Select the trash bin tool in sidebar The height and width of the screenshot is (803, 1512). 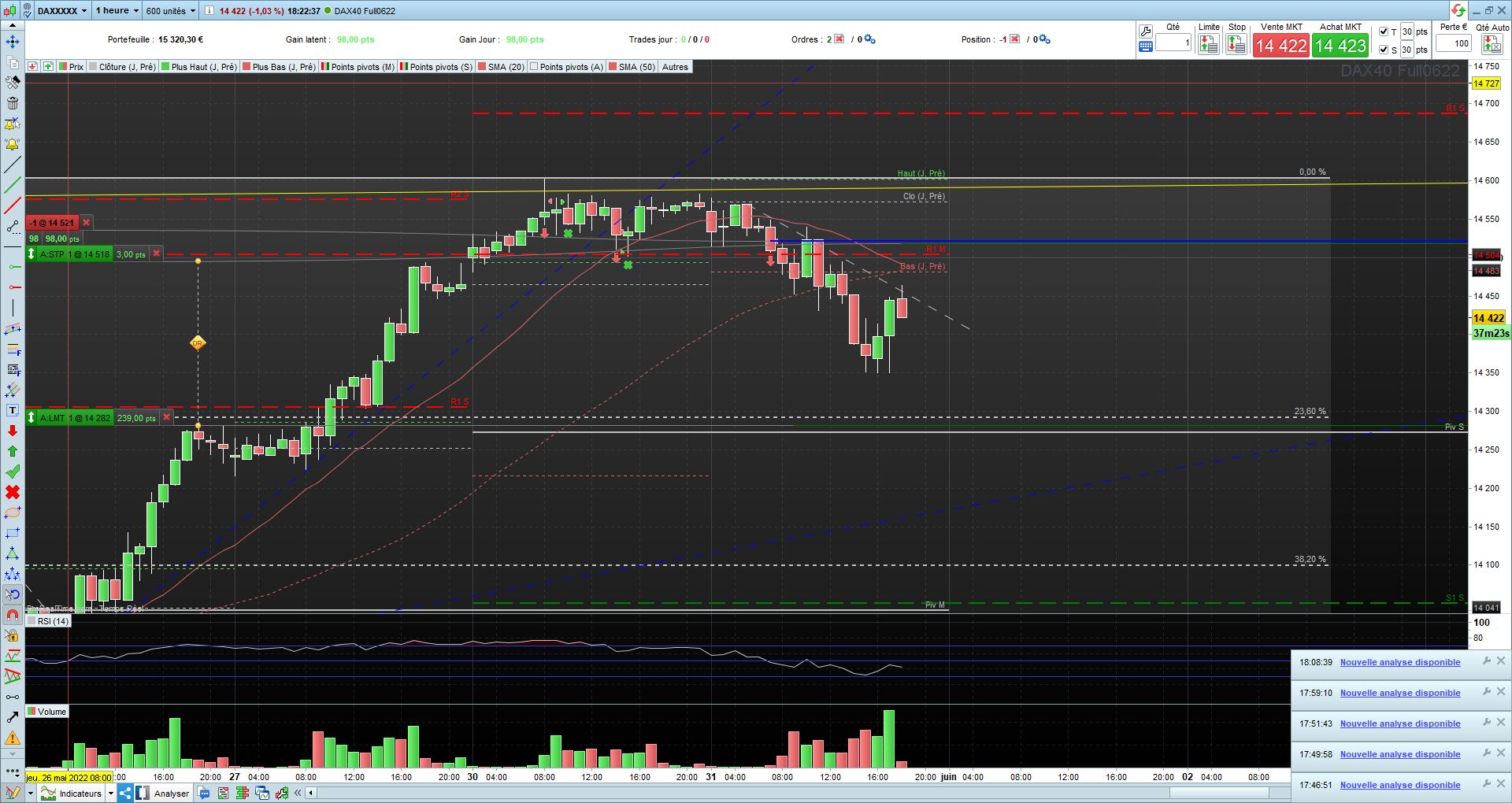[13, 103]
